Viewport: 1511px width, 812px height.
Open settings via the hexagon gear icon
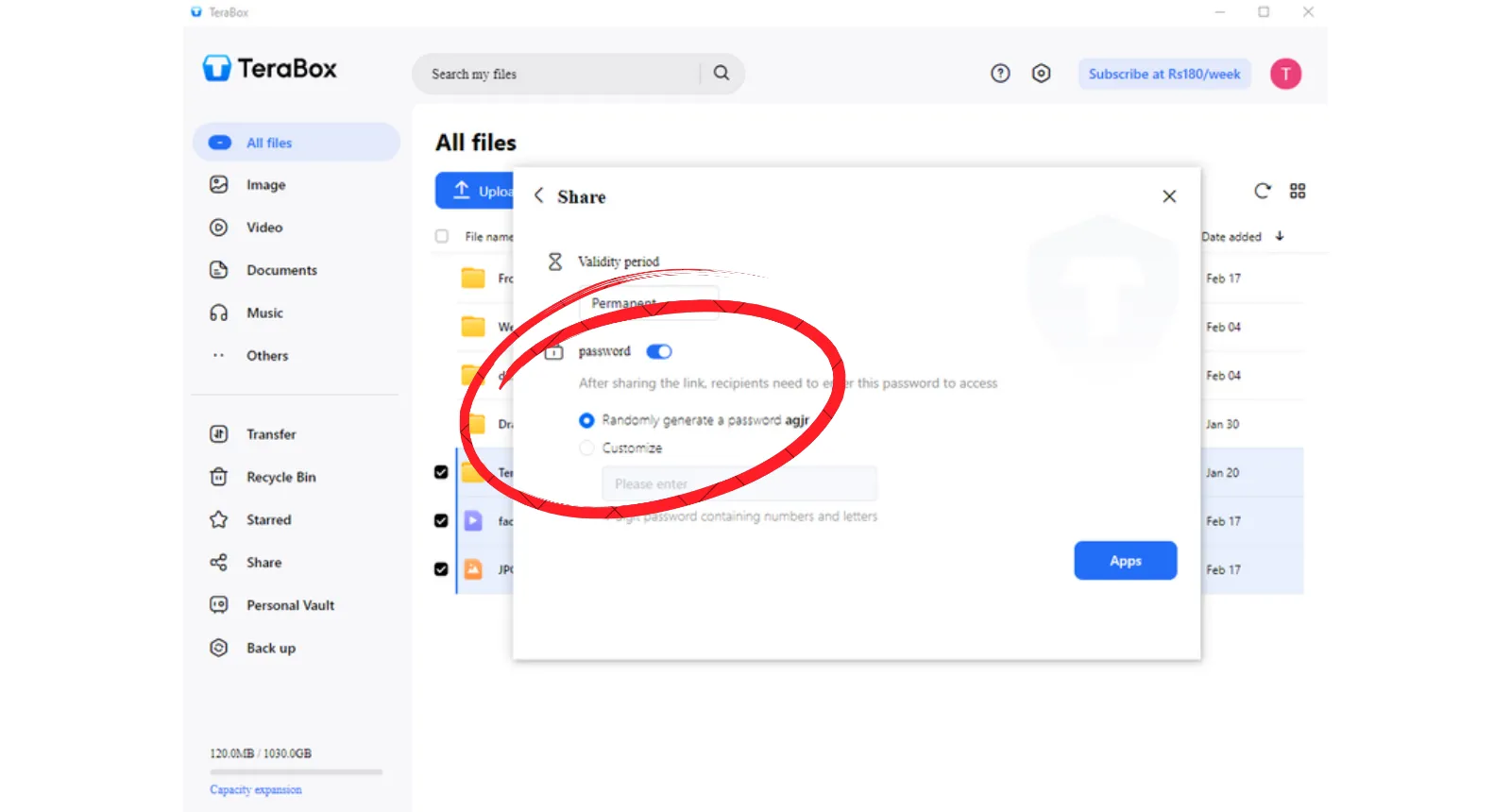click(x=1041, y=74)
